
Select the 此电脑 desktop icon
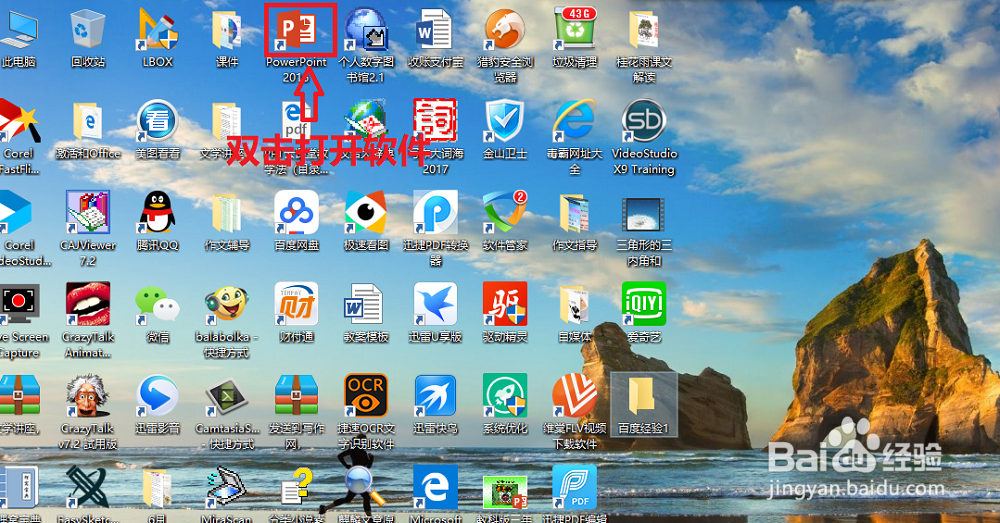18,30
